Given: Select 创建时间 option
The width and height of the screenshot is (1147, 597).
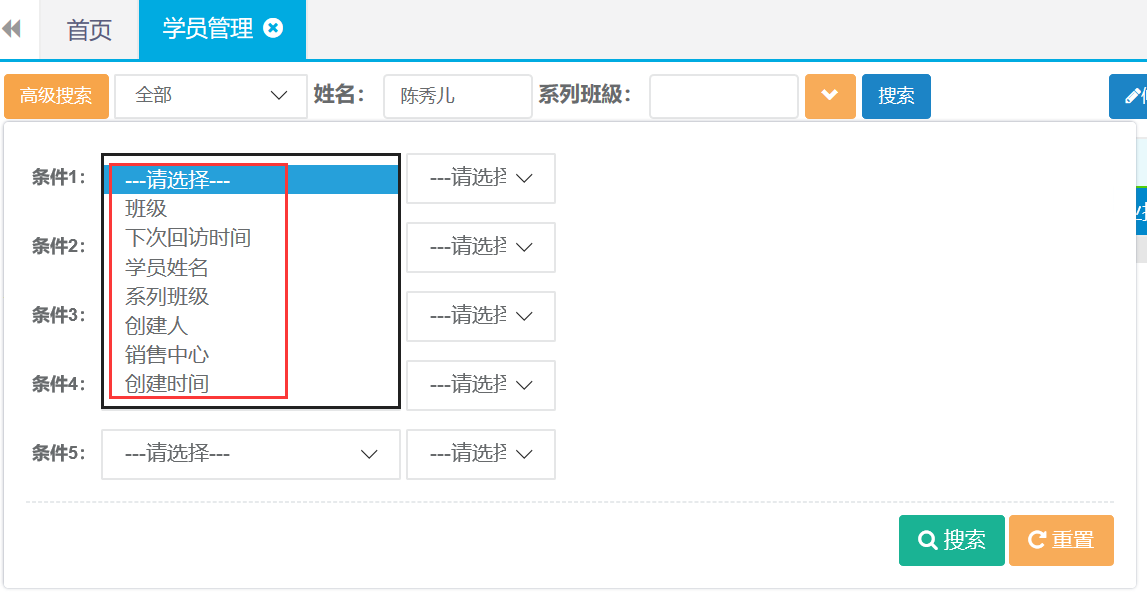Looking at the screenshot, I should click(x=167, y=383).
